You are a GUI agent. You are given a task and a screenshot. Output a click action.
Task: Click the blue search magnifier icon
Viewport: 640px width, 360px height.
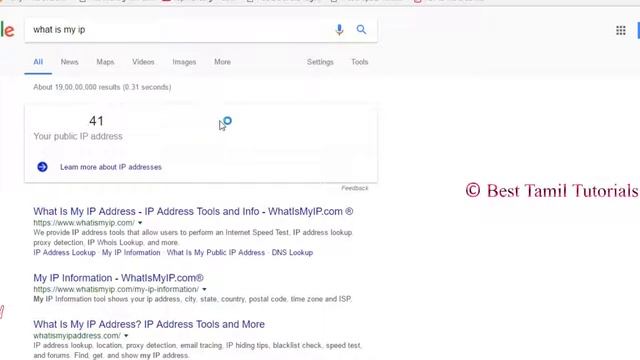(x=361, y=29)
